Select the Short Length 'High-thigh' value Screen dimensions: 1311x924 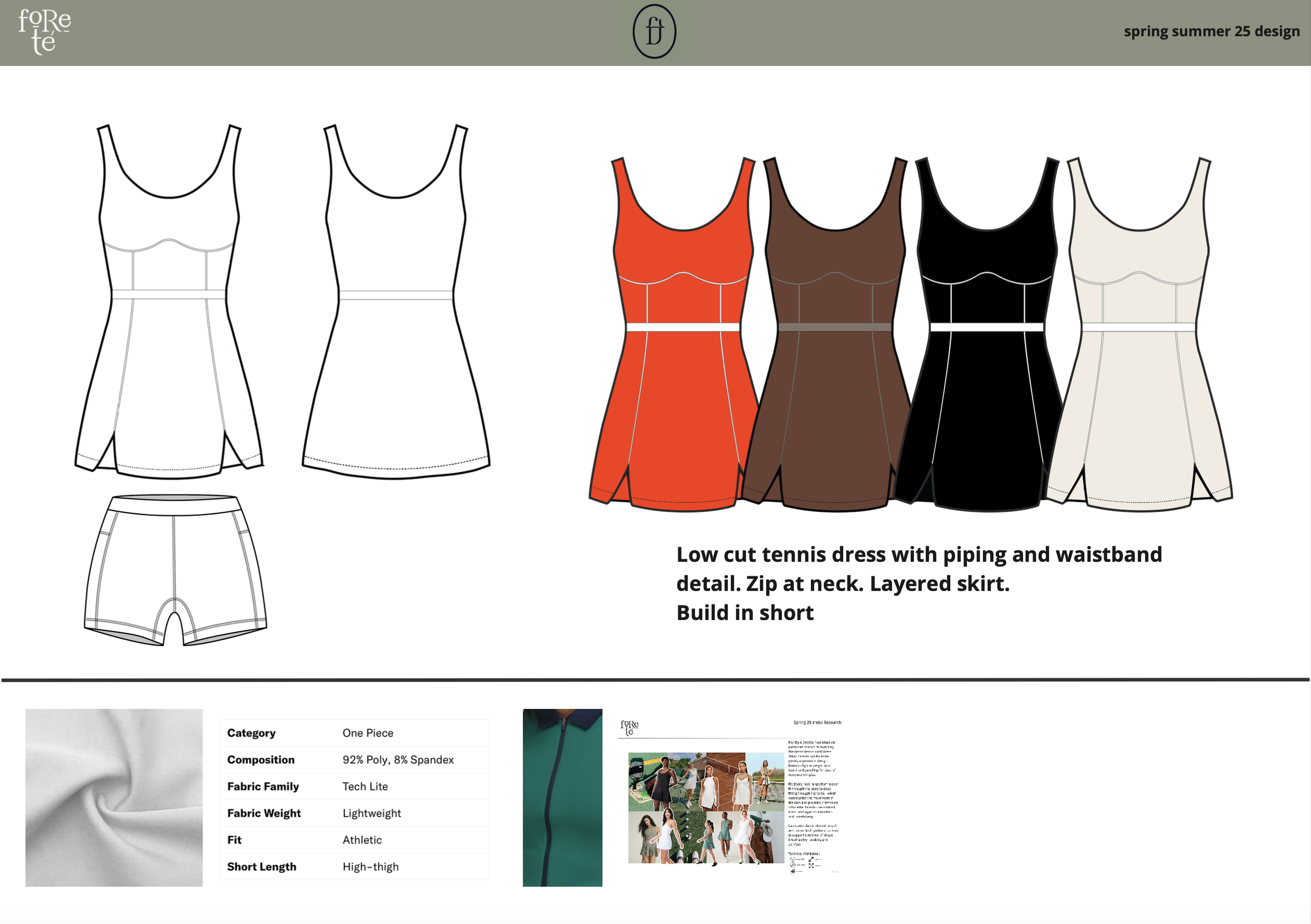click(x=370, y=866)
